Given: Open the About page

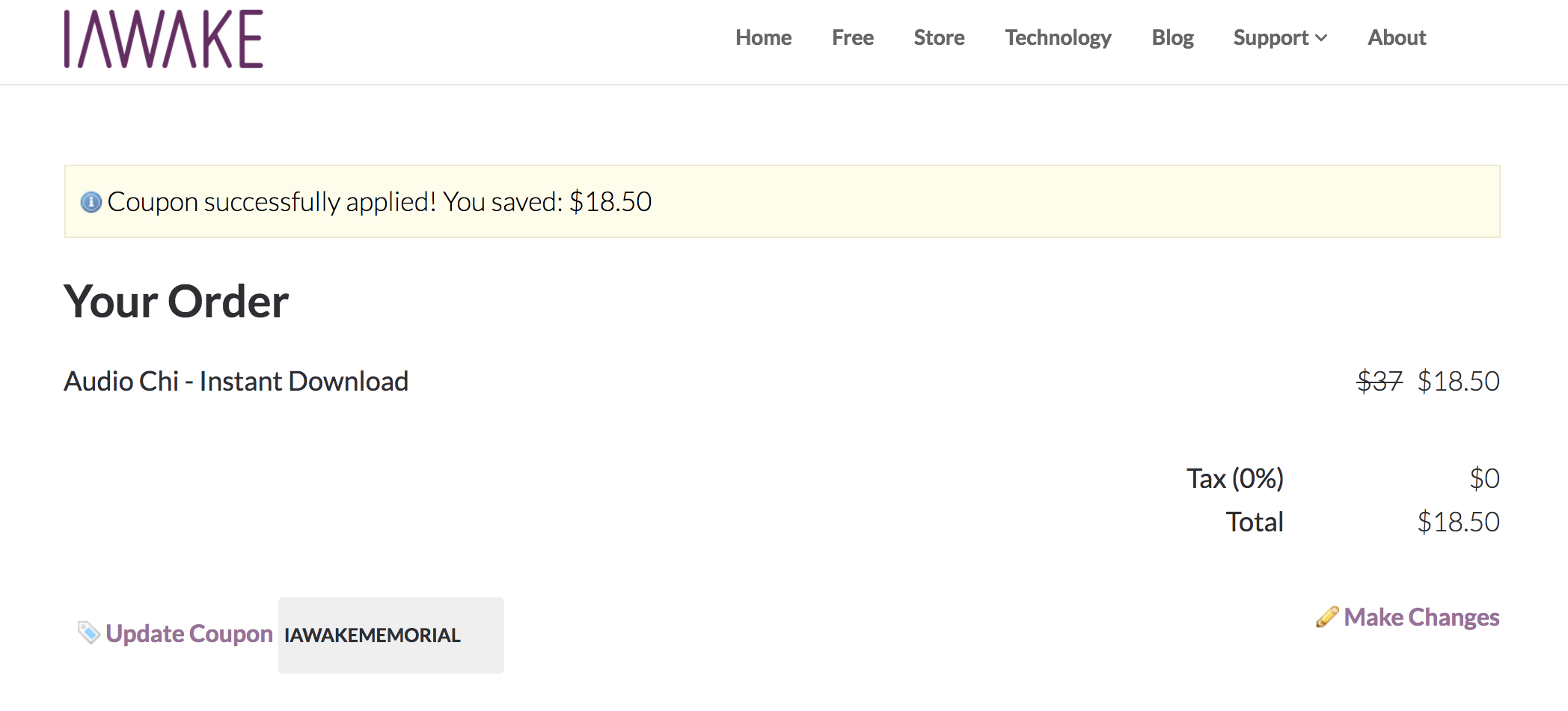Looking at the screenshot, I should (1397, 37).
